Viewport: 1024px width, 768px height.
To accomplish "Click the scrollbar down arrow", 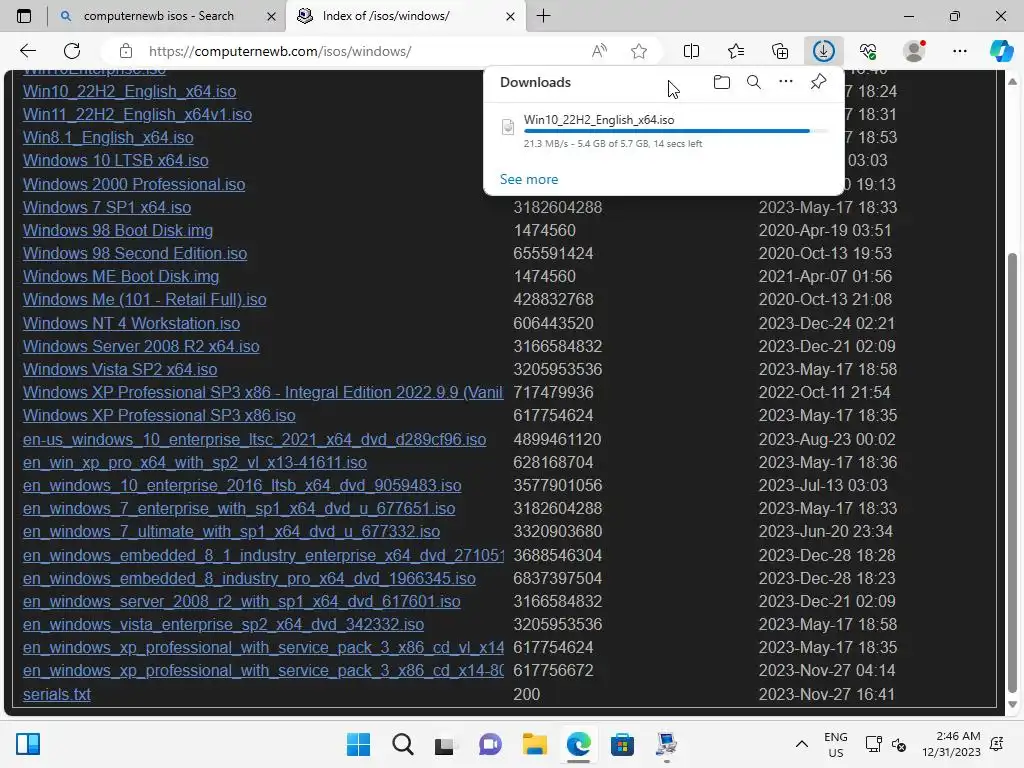I will click(x=1012, y=705).
